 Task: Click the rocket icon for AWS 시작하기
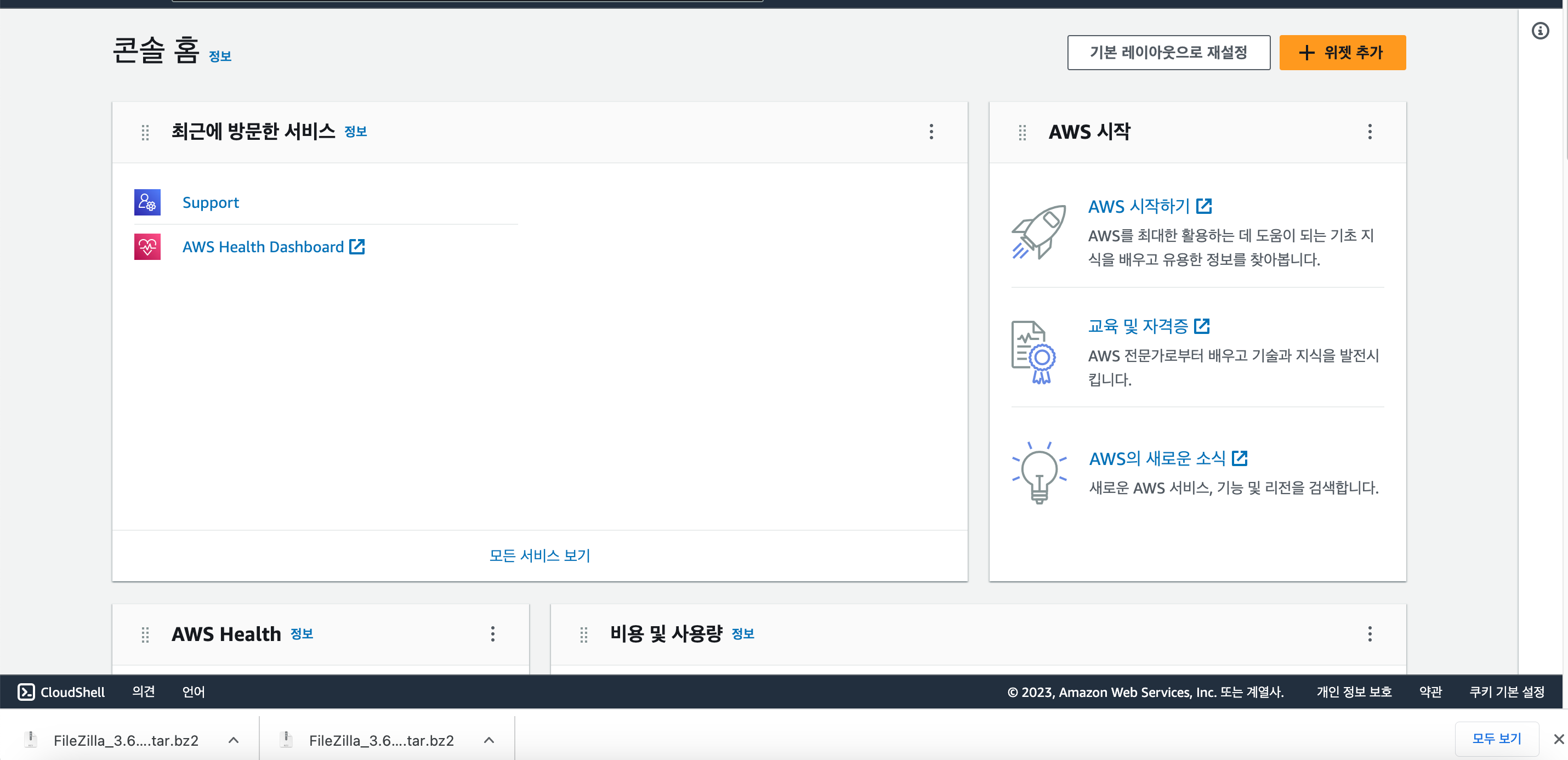coord(1039,232)
